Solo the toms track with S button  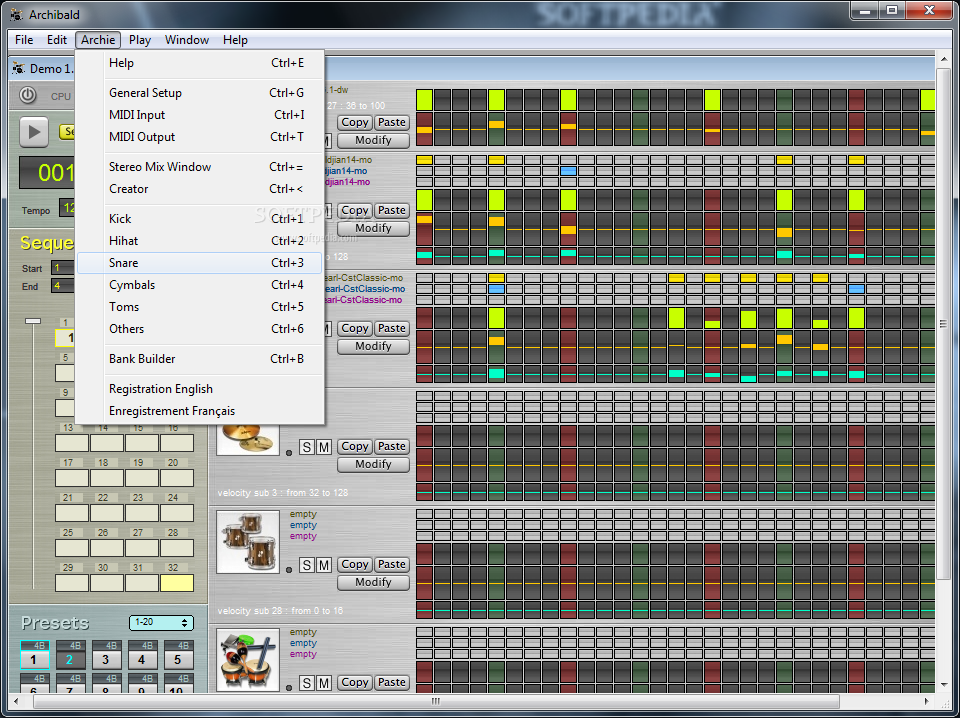click(x=307, y=565)
